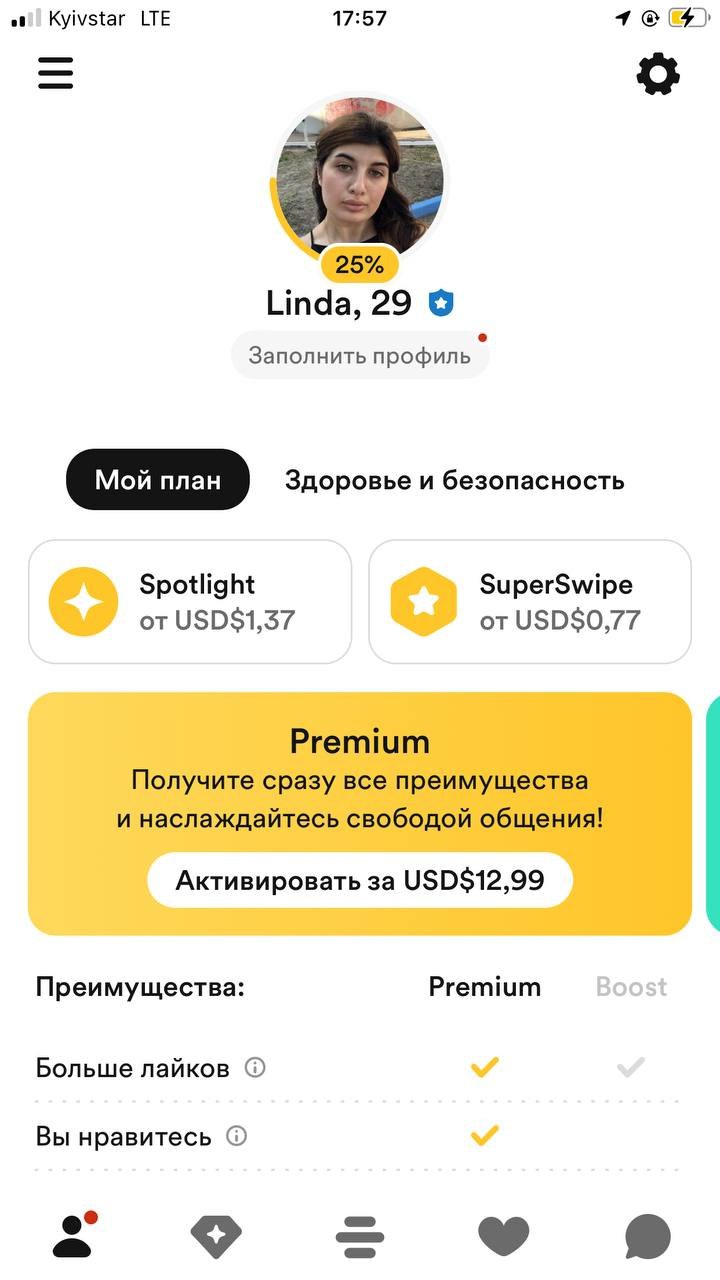Viewport: 720px width, 1280px height.
Task: Tap the 25% profile completion badge
Action: 359,265
